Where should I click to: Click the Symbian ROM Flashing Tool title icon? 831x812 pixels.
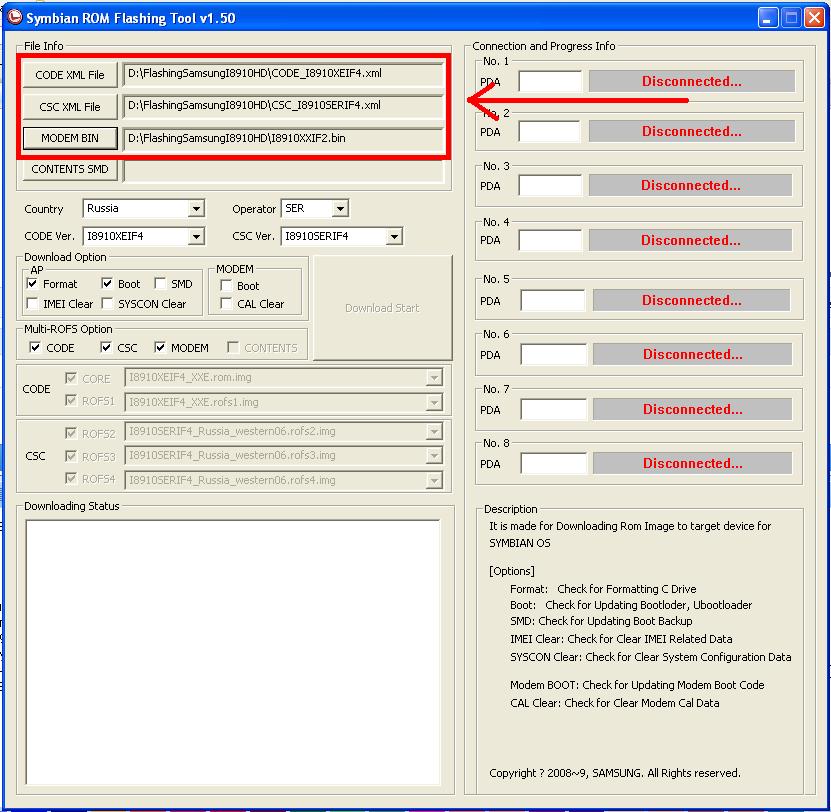[x=14, y=17]
